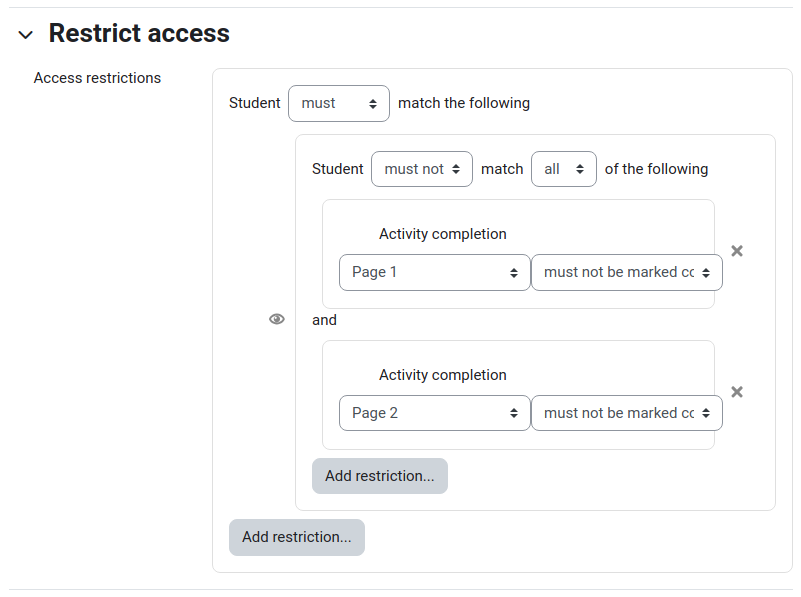Click Activity completion heading above Page 2

pyautogui.click(x=442, y=375)
